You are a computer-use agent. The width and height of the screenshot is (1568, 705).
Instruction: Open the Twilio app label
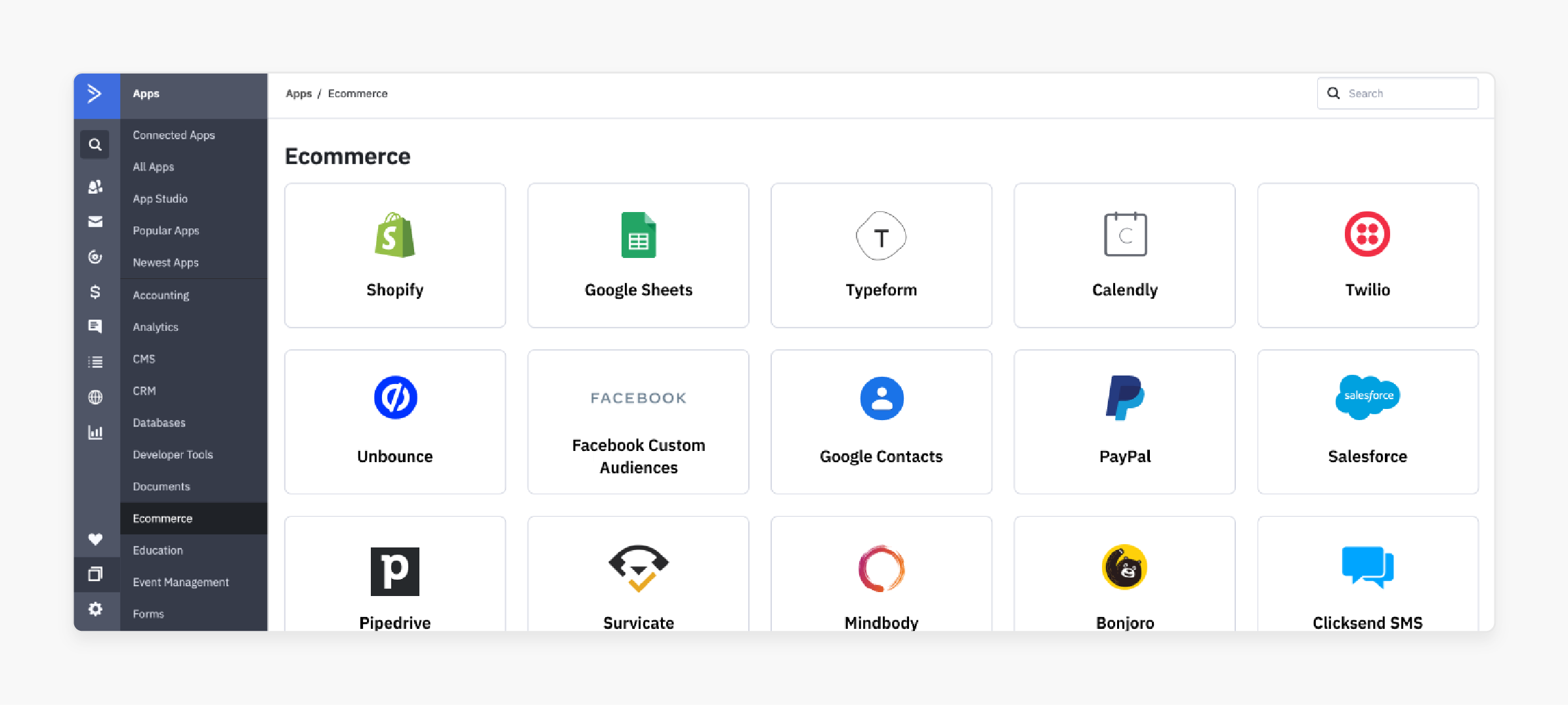(1368, 290)
